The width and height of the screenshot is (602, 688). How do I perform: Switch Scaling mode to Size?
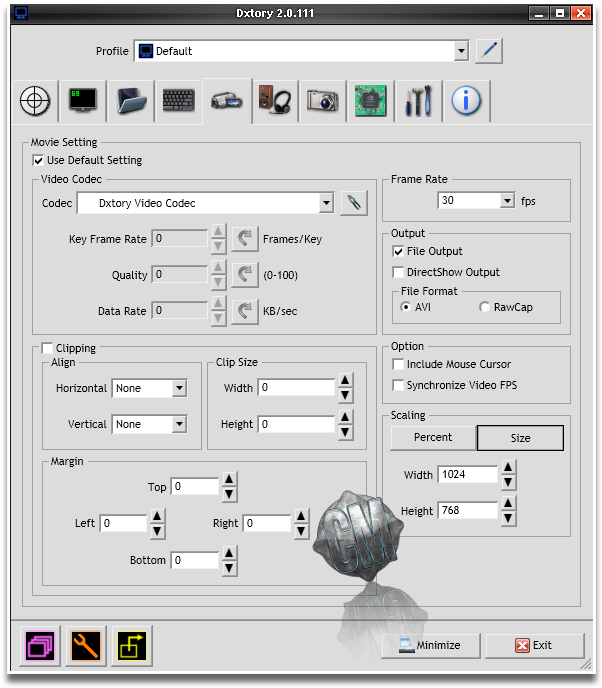[x=520, y=438]
